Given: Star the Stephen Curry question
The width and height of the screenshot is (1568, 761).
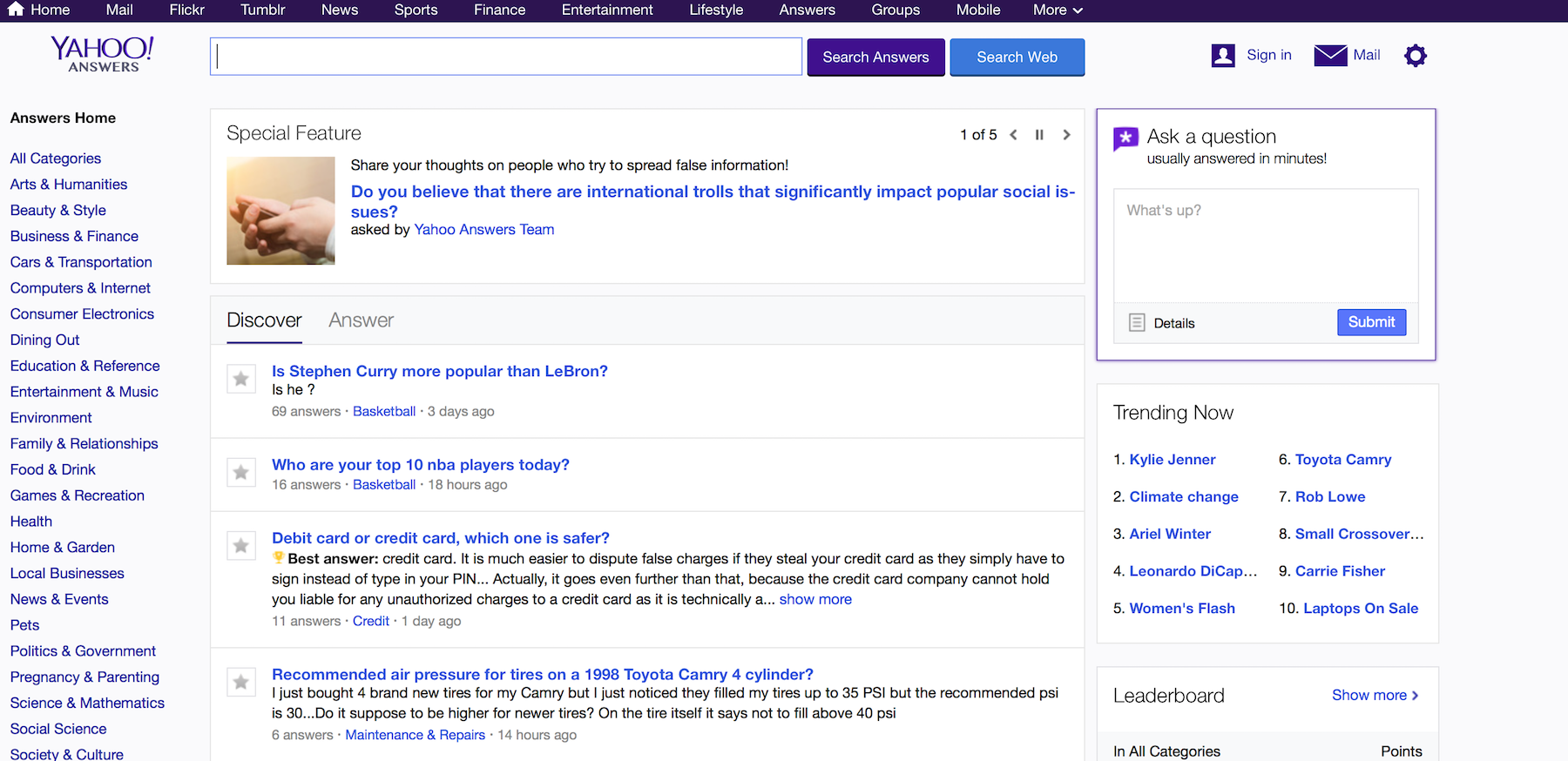Looking at the screenshot, I should coord(241,379).
